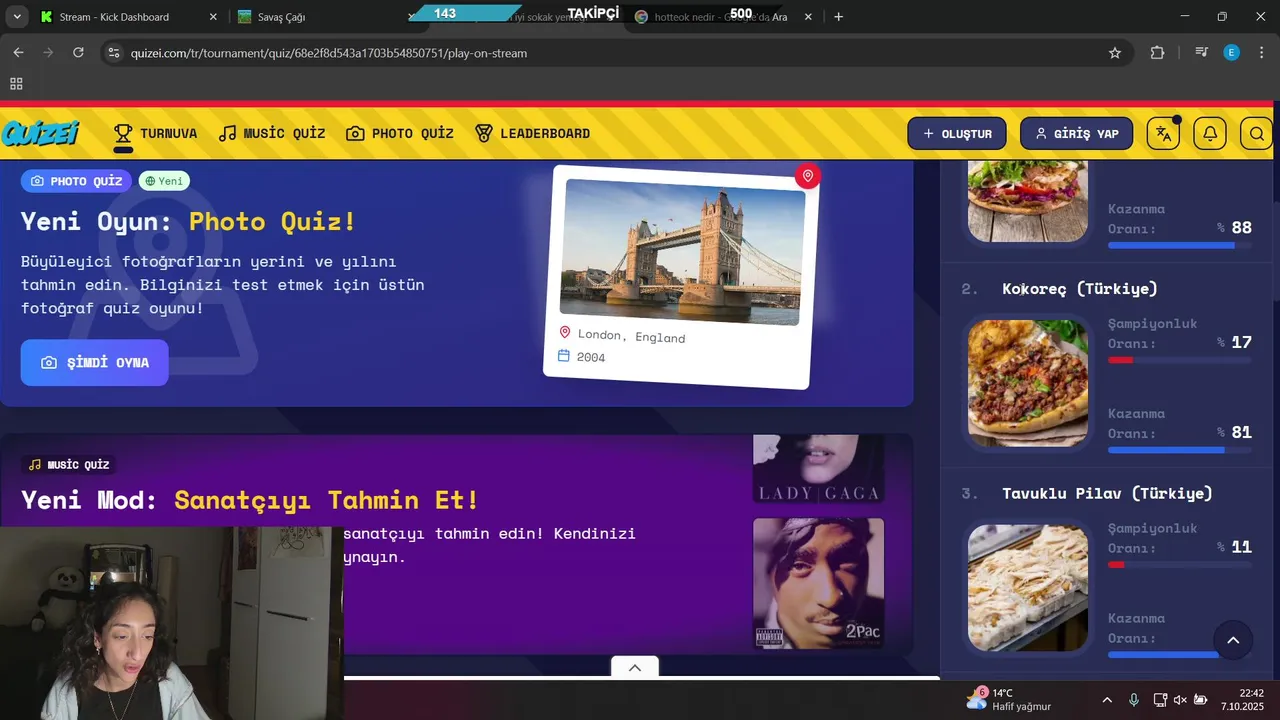The height and width of the screenshot is (720, 1280).
Task: Click the display cast icon in system tray
Action: click(x=1160, y=700)
